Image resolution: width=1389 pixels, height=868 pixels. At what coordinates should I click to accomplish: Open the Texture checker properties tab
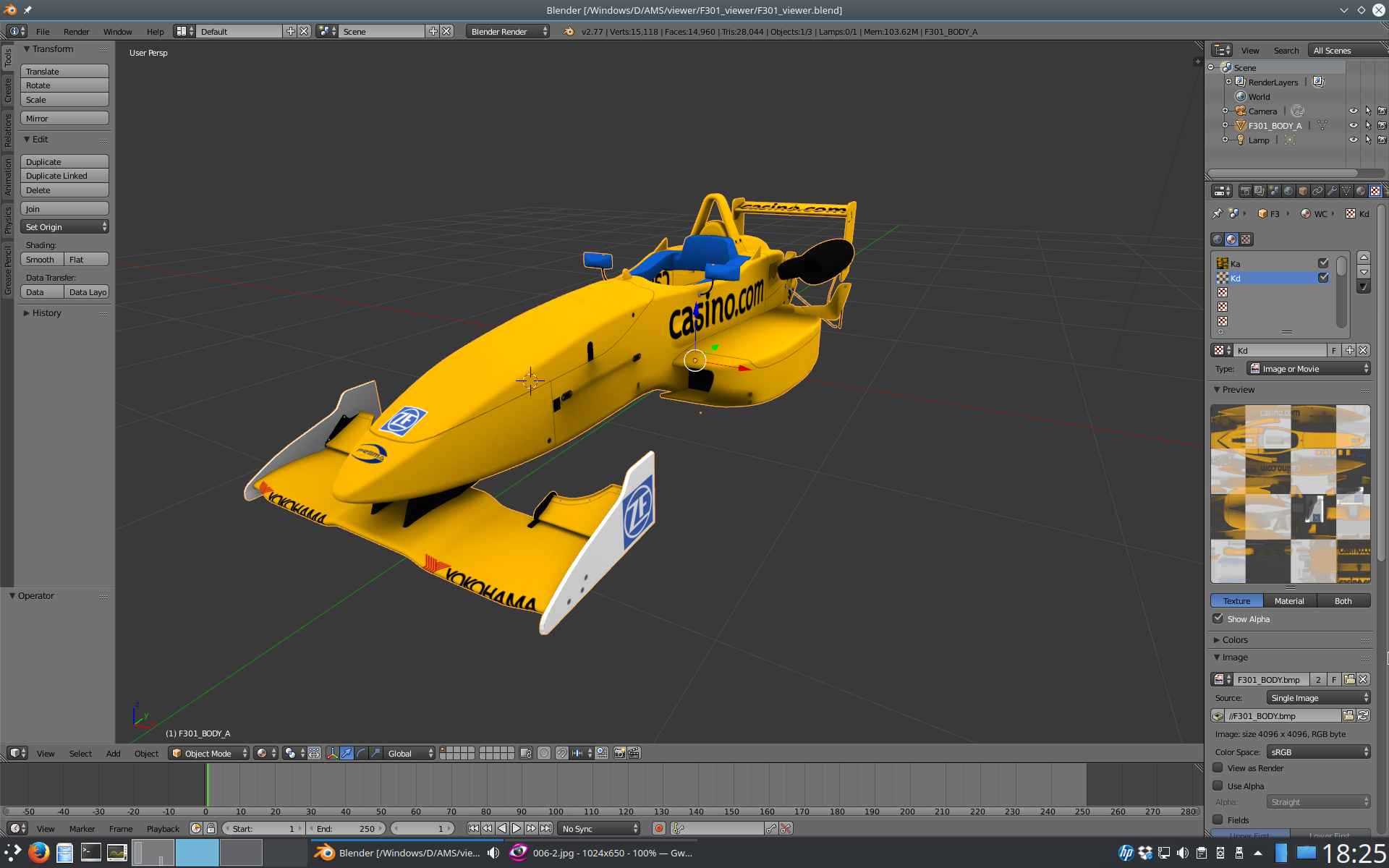coord(1375,191)
